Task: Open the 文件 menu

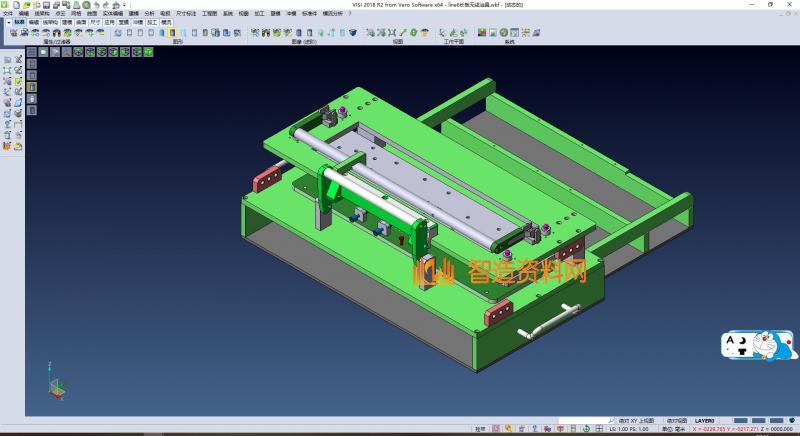Action: click(x=8, y=13)
